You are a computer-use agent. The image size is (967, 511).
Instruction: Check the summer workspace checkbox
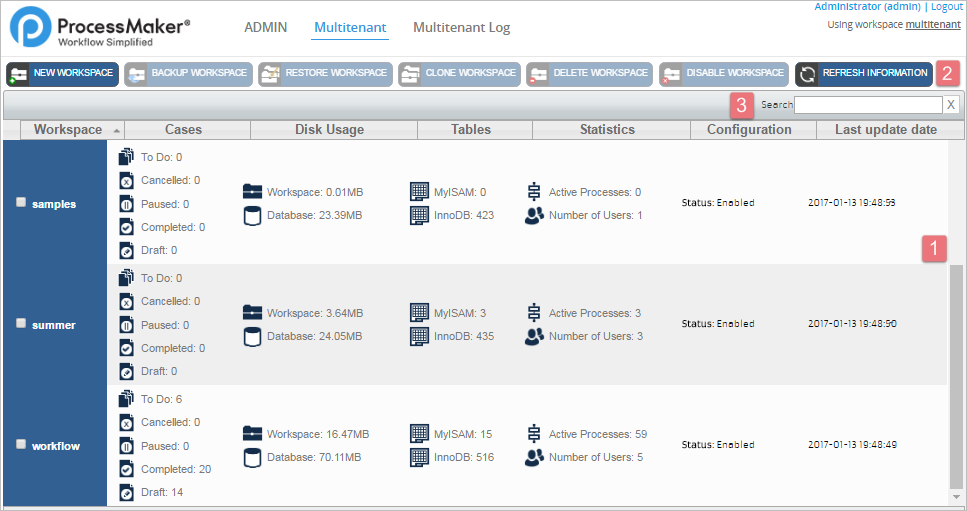click(22, 324)
